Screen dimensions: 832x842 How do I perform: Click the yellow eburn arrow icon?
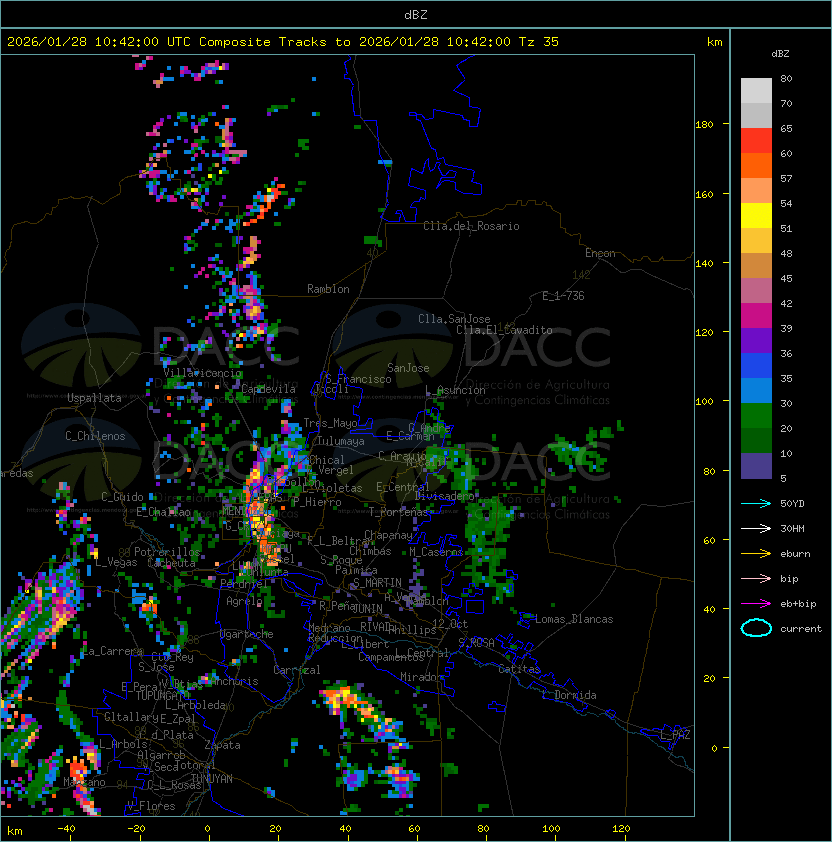coord(756,554)
